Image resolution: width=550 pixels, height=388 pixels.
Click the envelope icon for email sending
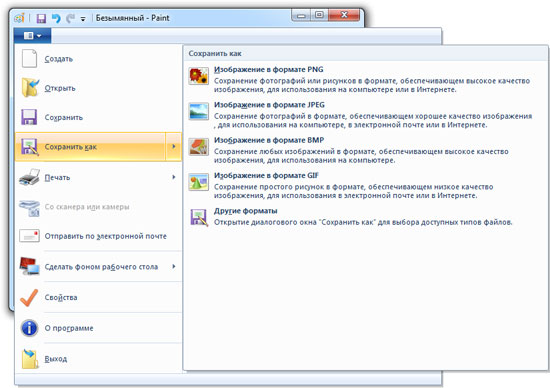29,236
